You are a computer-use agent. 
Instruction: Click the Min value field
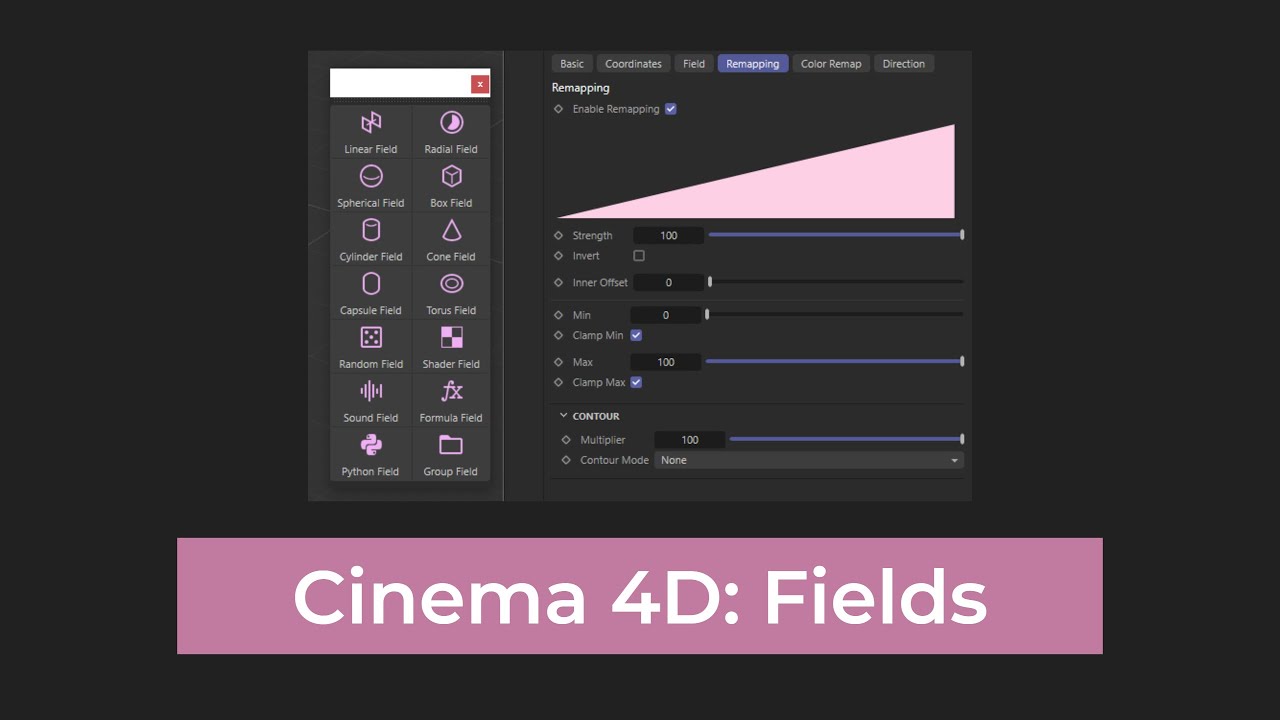(666, 315)
